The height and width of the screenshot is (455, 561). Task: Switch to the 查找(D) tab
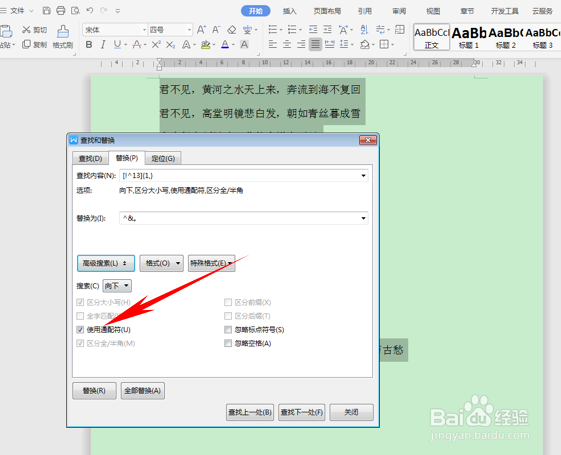(x=91, y=158)
